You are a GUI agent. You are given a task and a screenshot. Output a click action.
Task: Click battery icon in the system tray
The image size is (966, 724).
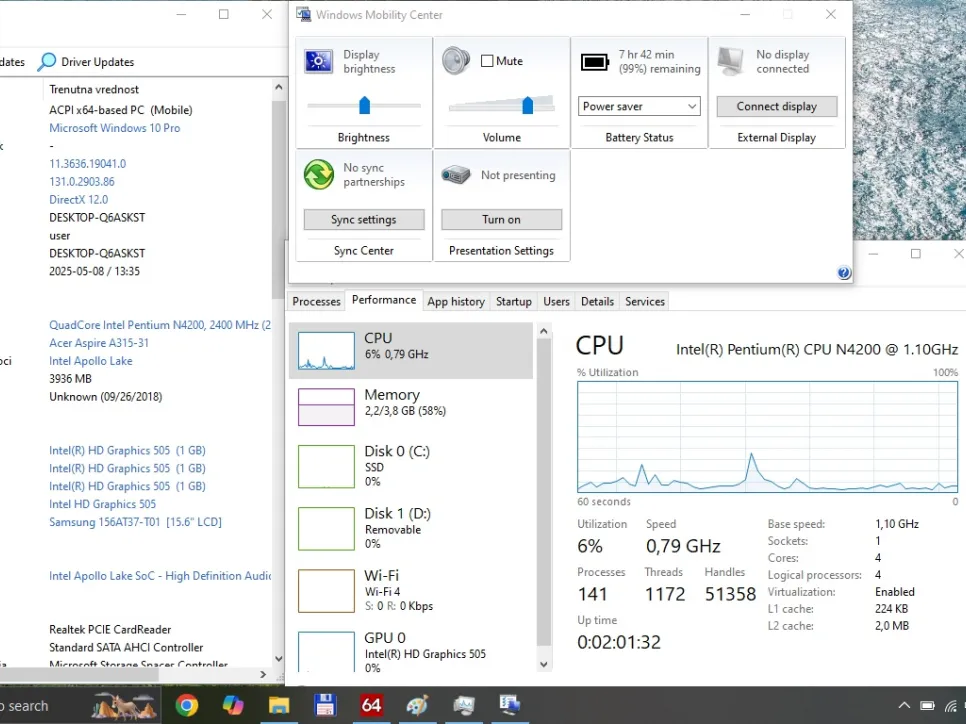coord(927,706)
